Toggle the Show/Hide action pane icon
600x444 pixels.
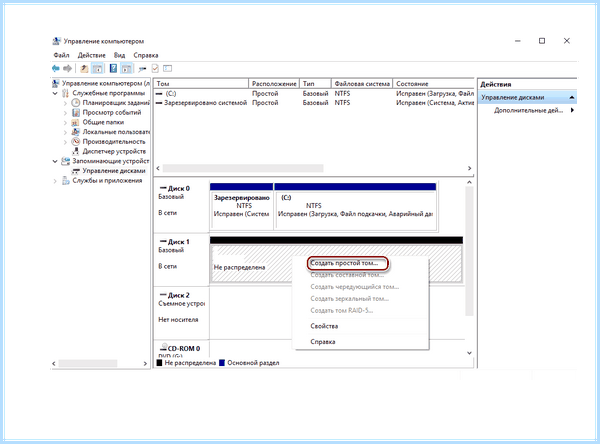click(x=126, y=69)
